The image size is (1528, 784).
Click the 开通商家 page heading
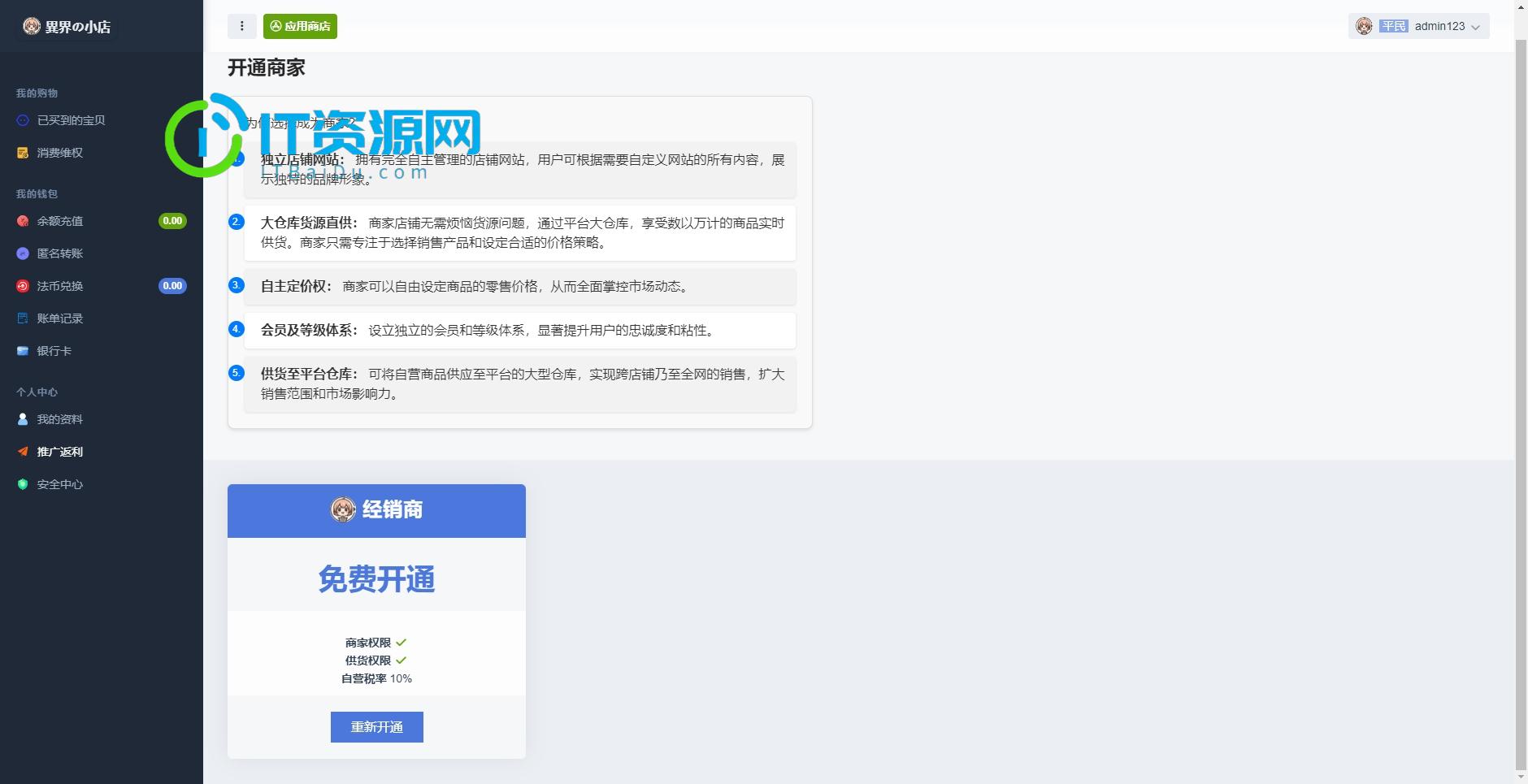pos(267,68)
